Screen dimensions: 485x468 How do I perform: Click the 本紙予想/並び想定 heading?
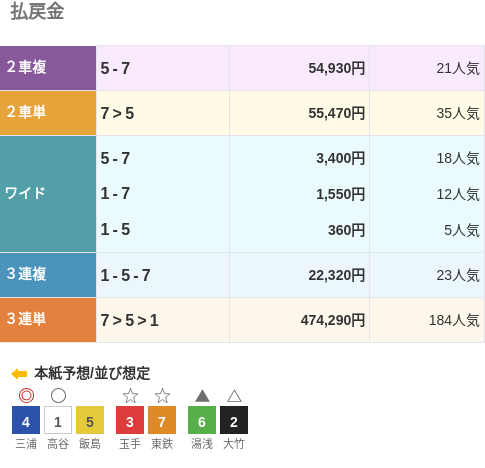pyautogui.click(x=92, y=373)
